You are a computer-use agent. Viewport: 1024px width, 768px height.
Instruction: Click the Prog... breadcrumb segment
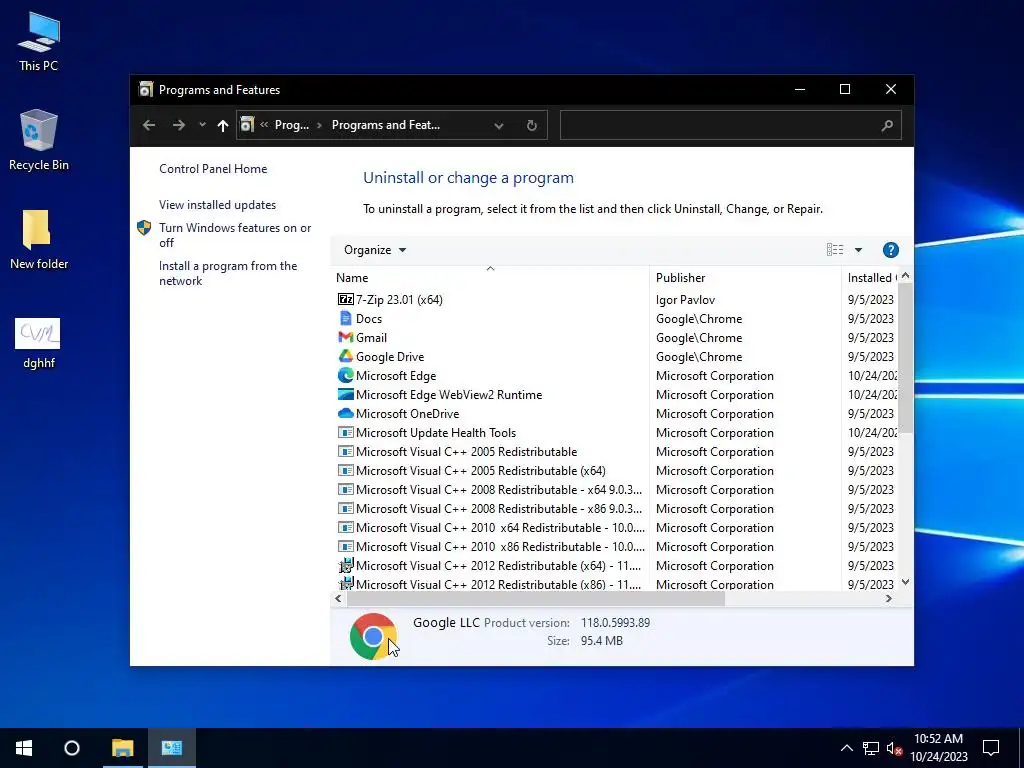click(x=291, y=125)
